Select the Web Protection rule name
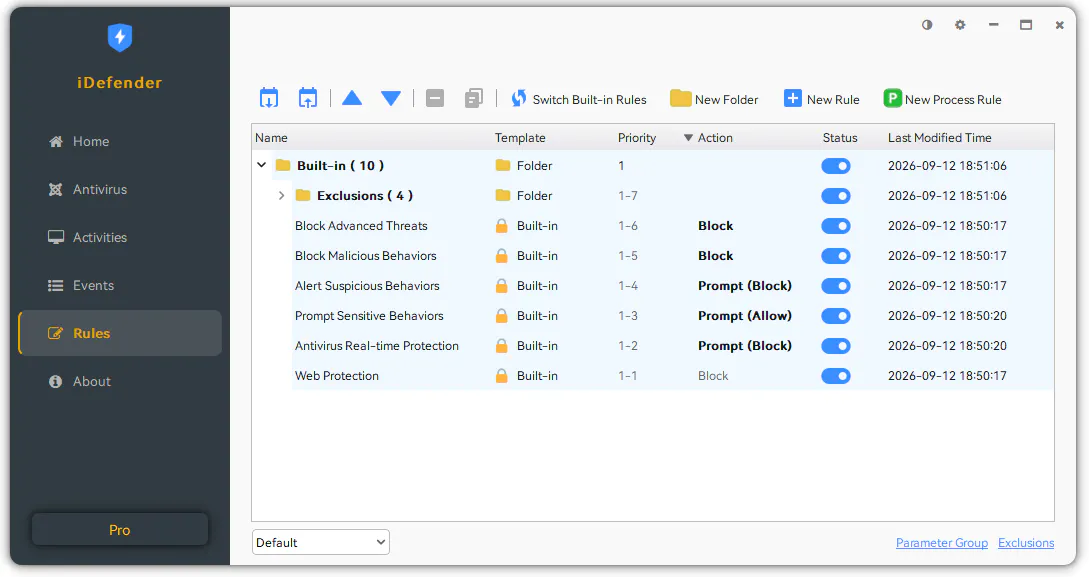This screenshot has width=1089, height=577. (x=337, y=376)
